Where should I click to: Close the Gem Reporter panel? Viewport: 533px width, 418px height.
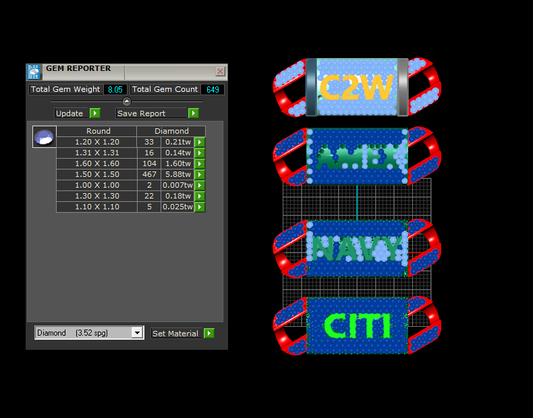pyautogui.click(x=220, y=71)
